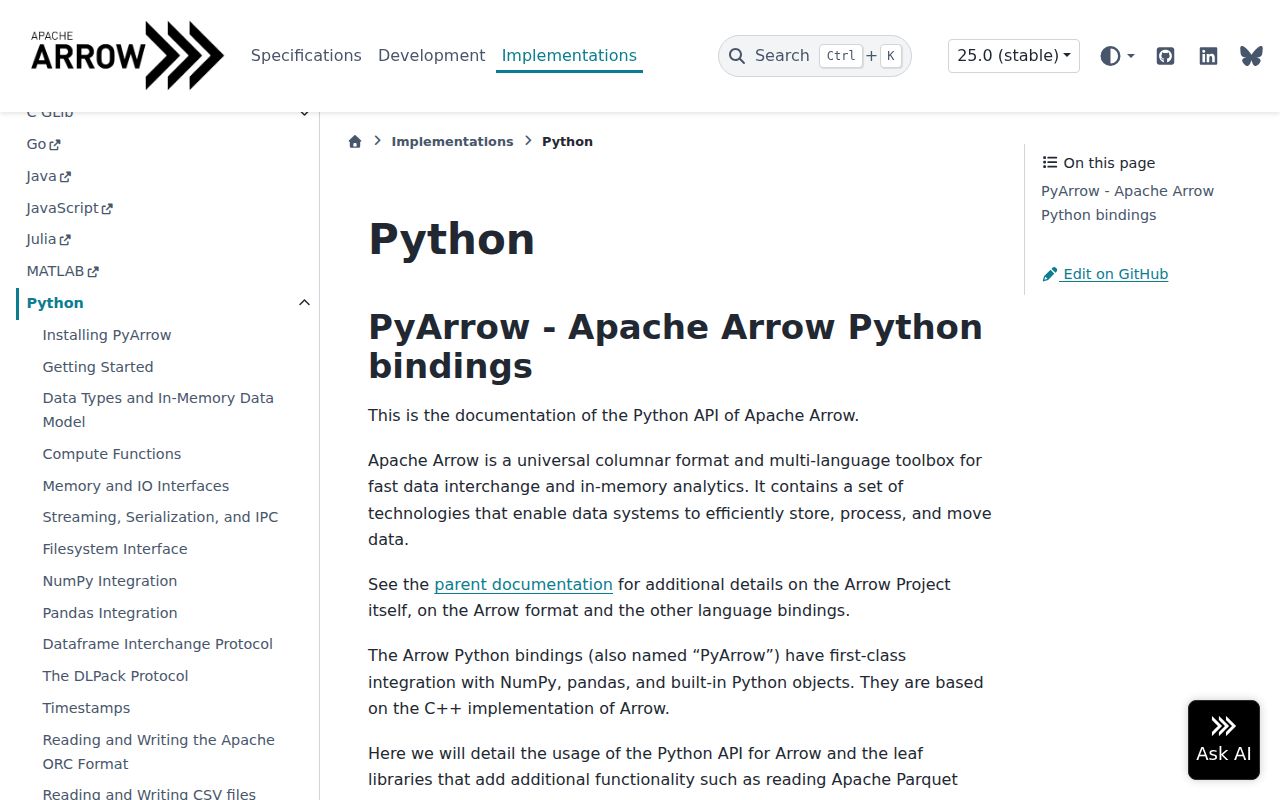
Task: Open the Ask AI widget
Action: (1224, 740)
